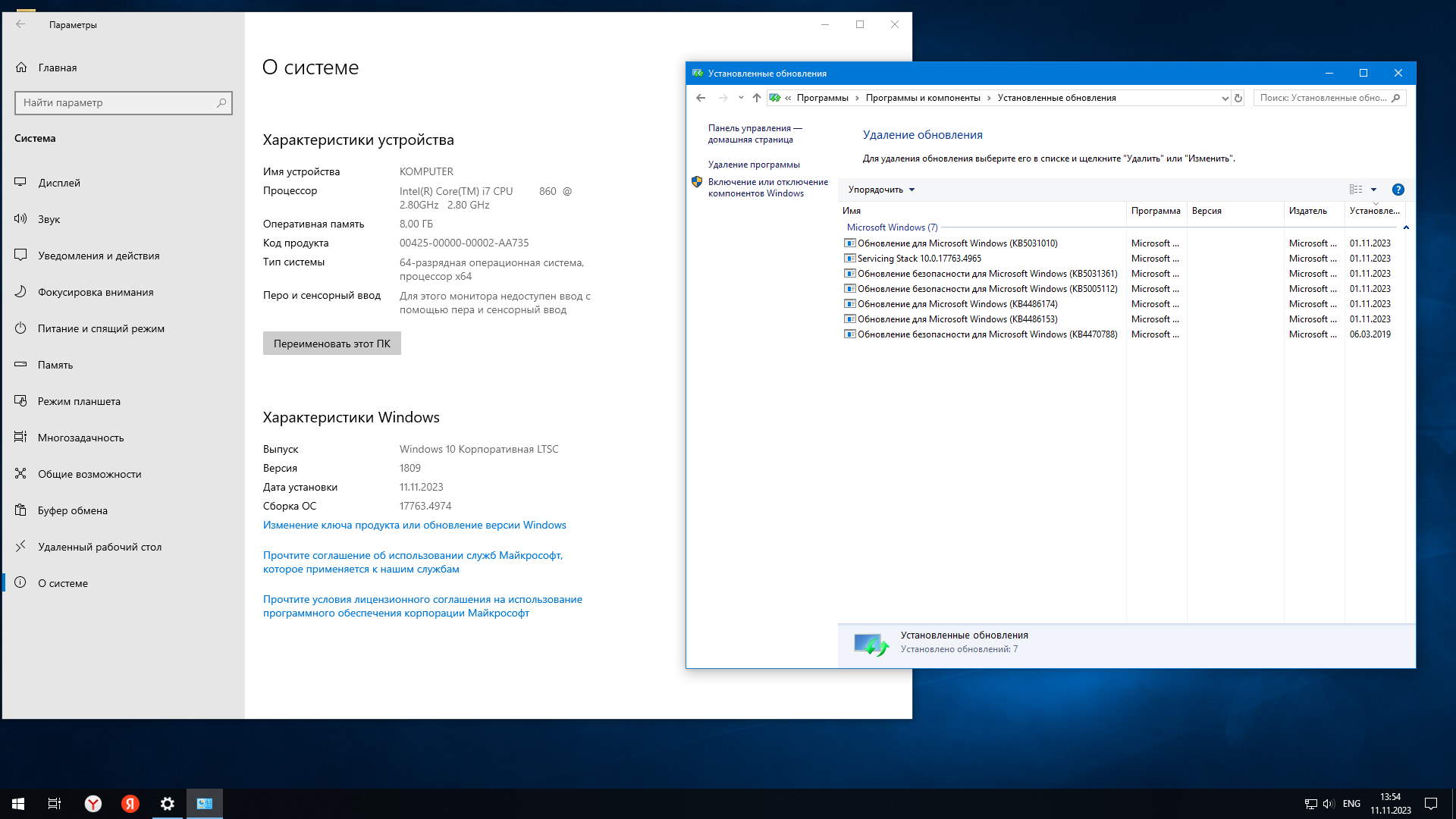Go up one level in Control Panel

pos(756,98)
